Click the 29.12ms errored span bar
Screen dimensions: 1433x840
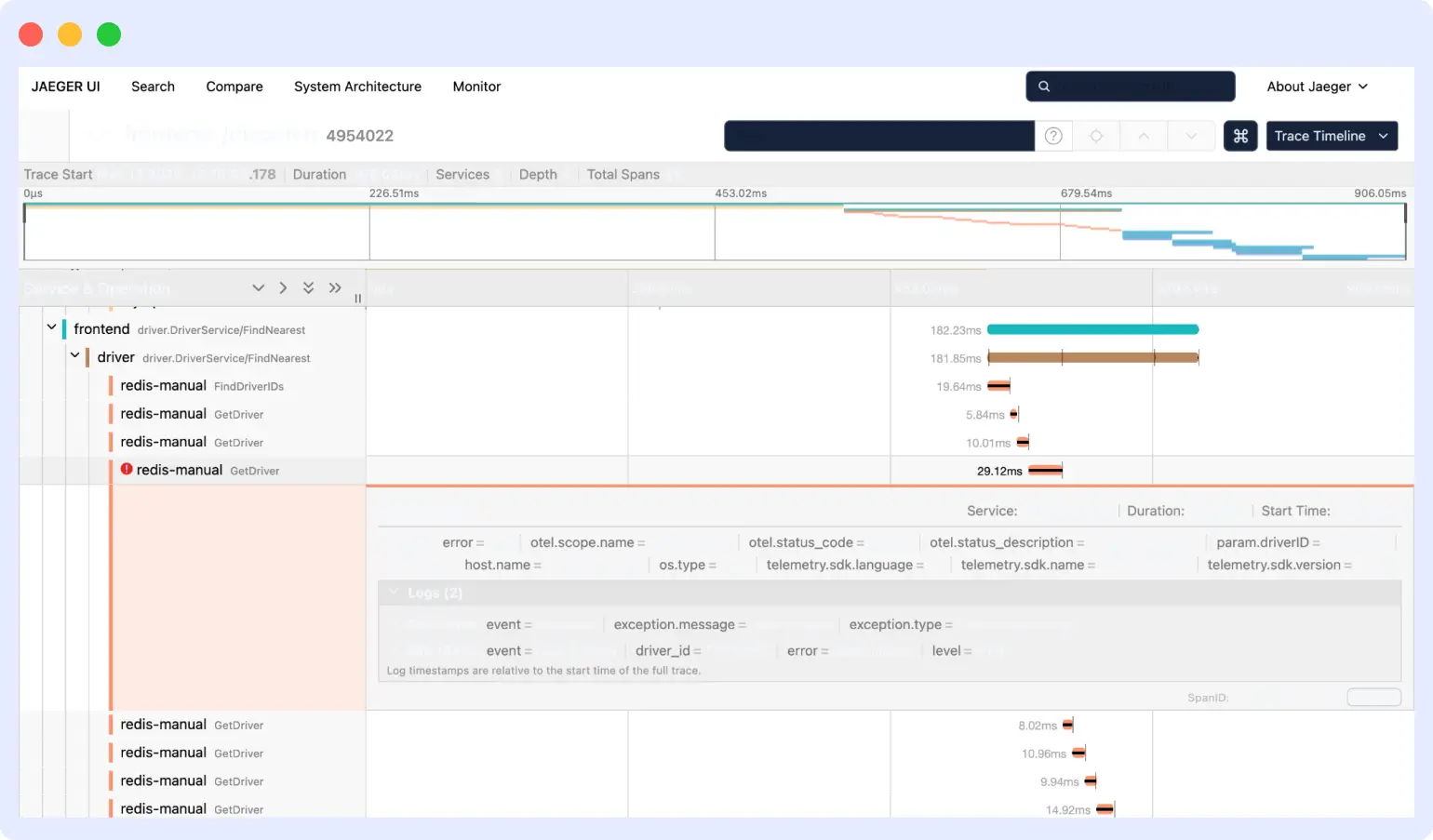pyautogui.click(x=1045, y=471)
